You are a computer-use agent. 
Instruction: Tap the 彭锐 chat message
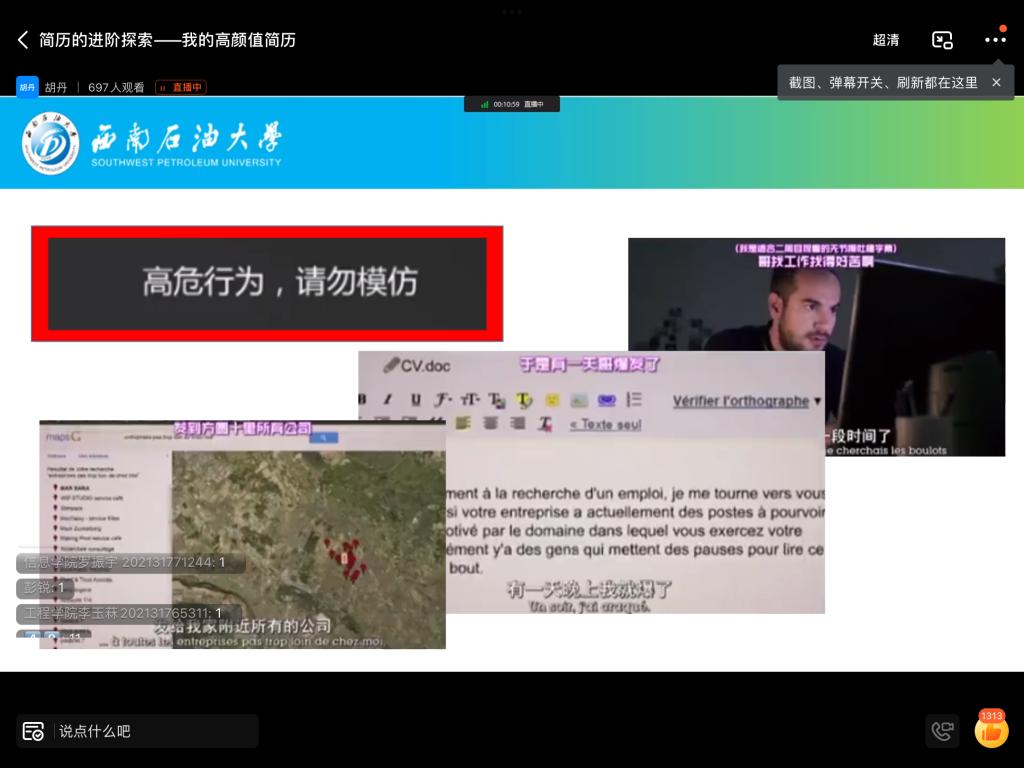coord(44,588)
